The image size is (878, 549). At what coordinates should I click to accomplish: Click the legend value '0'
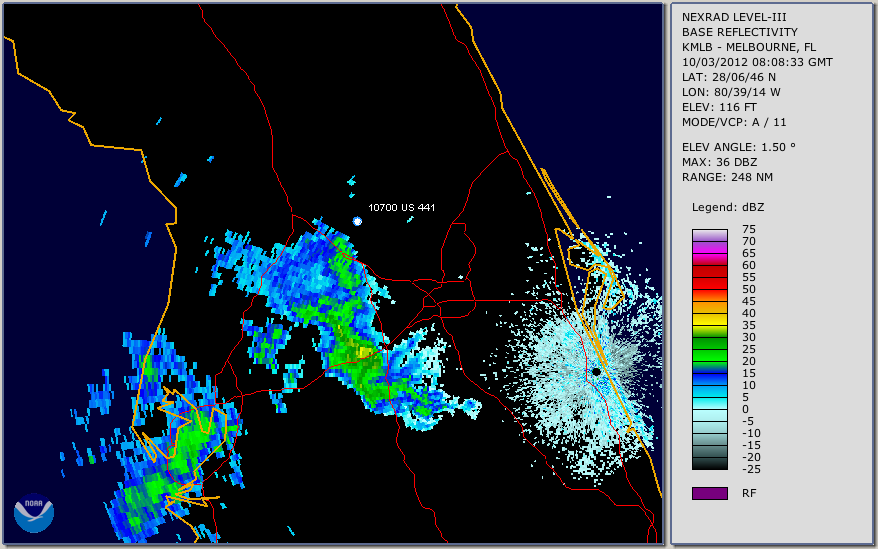(x=745, y=410)
